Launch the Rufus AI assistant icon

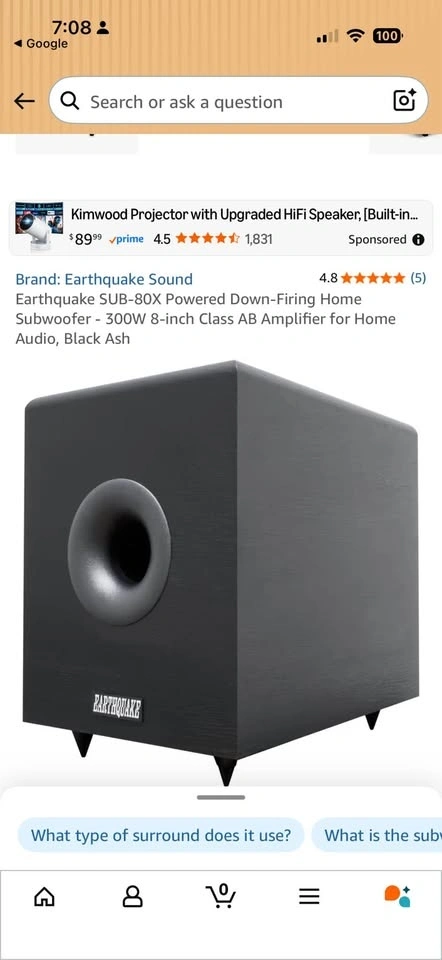[x=397, y=896]
